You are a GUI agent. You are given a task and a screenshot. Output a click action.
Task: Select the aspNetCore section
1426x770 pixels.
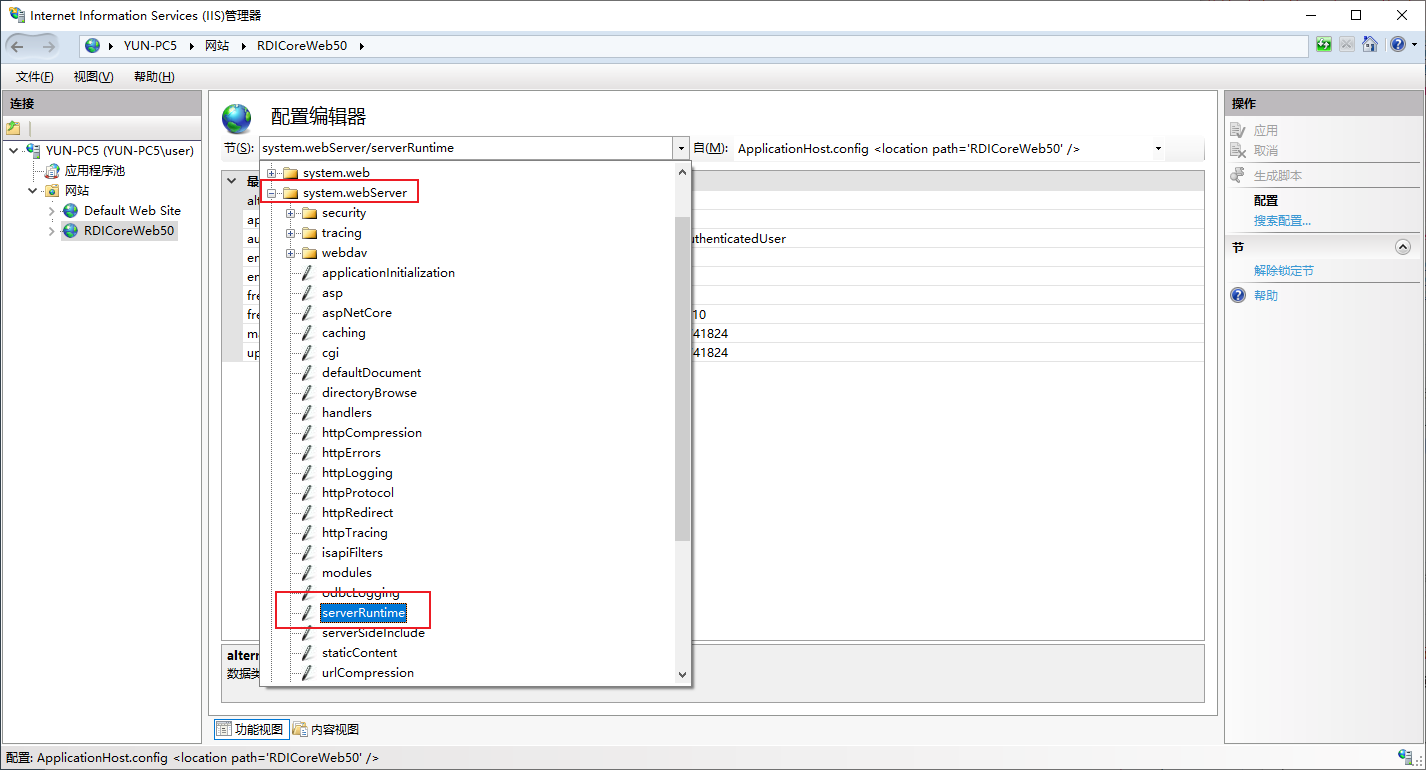pyautogui.click(x=356, y=313)
